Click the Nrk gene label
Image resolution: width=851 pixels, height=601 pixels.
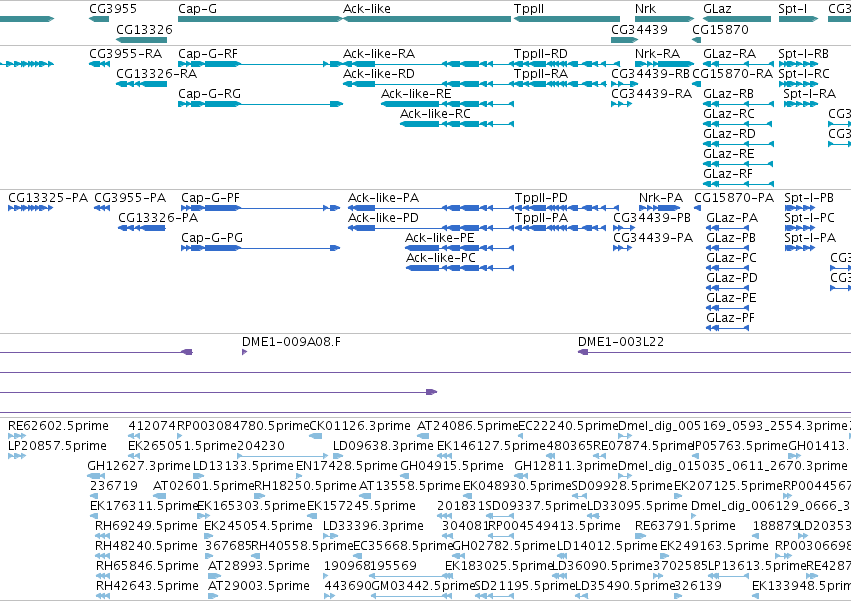click(x=645, y=9)
